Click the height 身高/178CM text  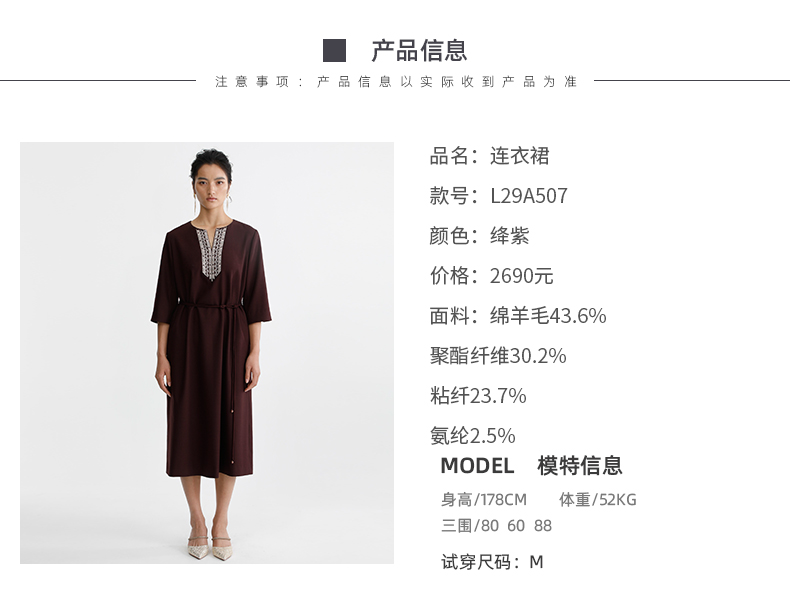tap(484, 500)
